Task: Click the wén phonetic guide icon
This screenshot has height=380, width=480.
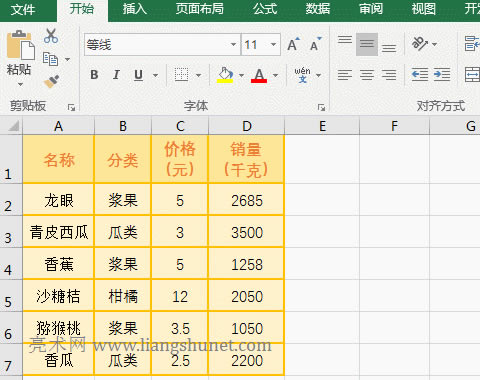Action: pos(302,75)
